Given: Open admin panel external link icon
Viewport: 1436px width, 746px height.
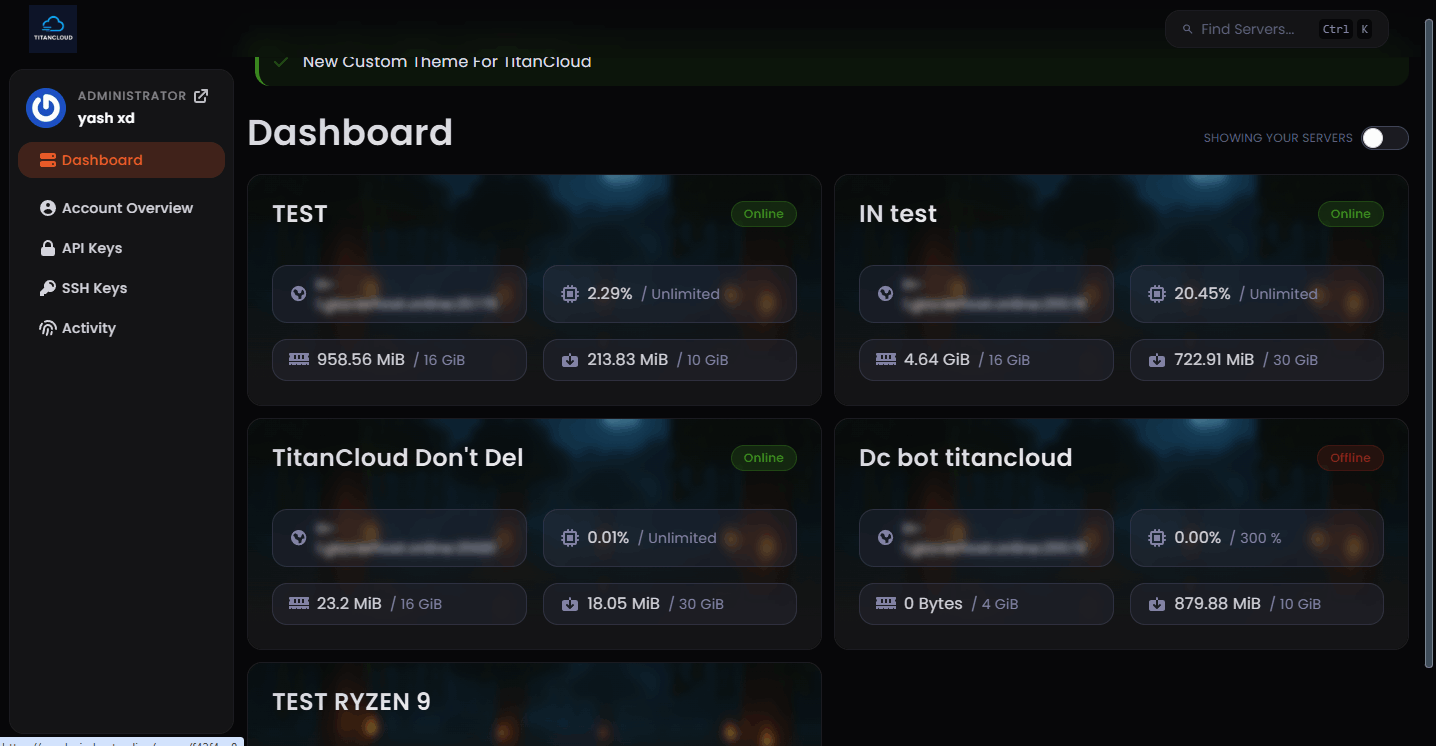Looking at the screenshot, I should 201,96.
